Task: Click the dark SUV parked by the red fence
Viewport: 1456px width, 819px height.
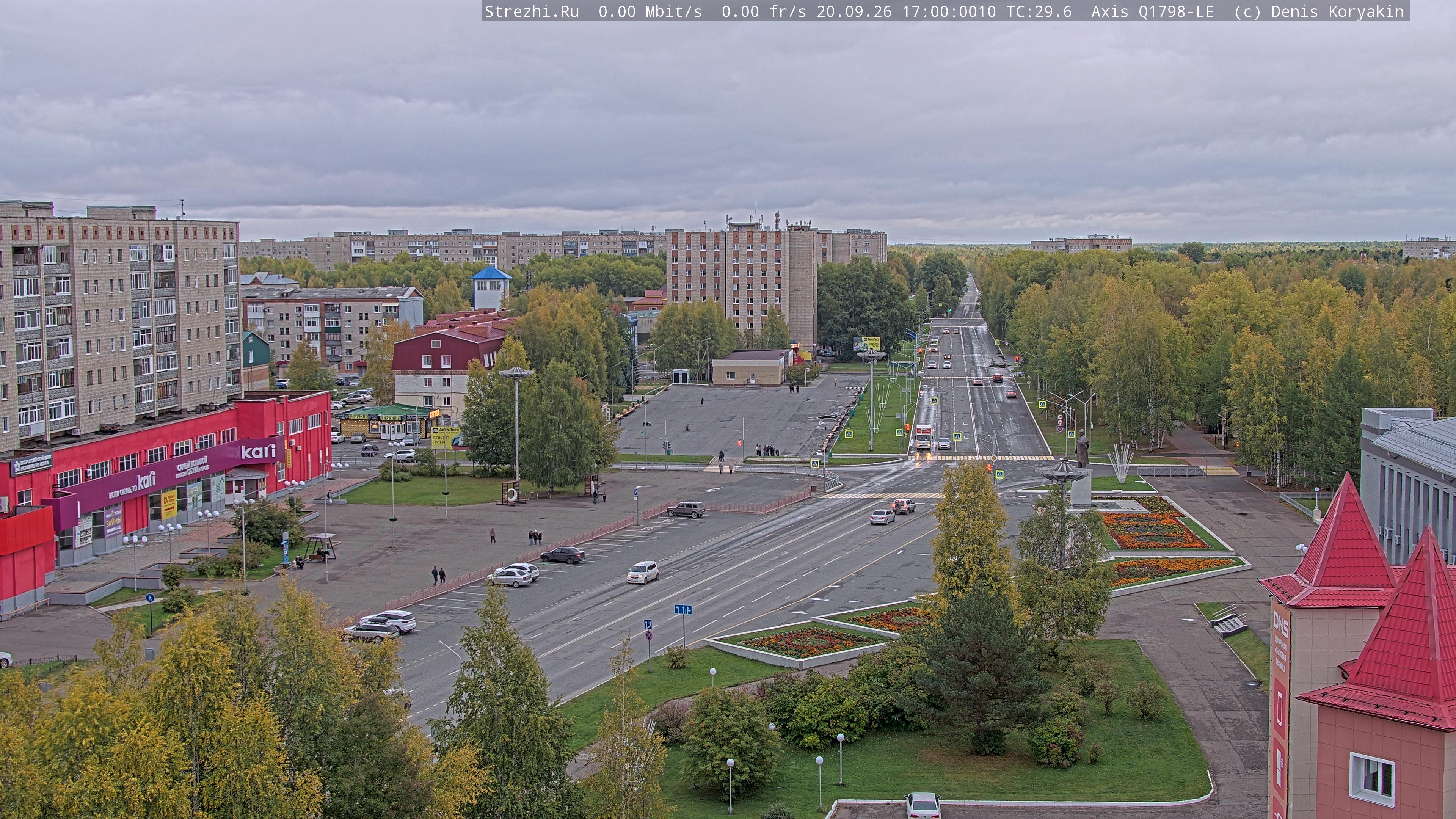Action: pos(686,509)
